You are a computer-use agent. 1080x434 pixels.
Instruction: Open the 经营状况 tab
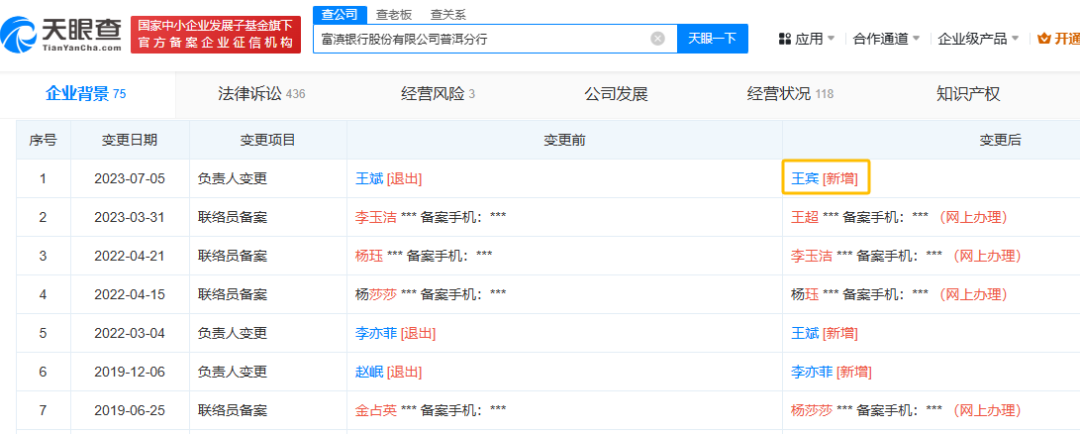coord(790,94)
